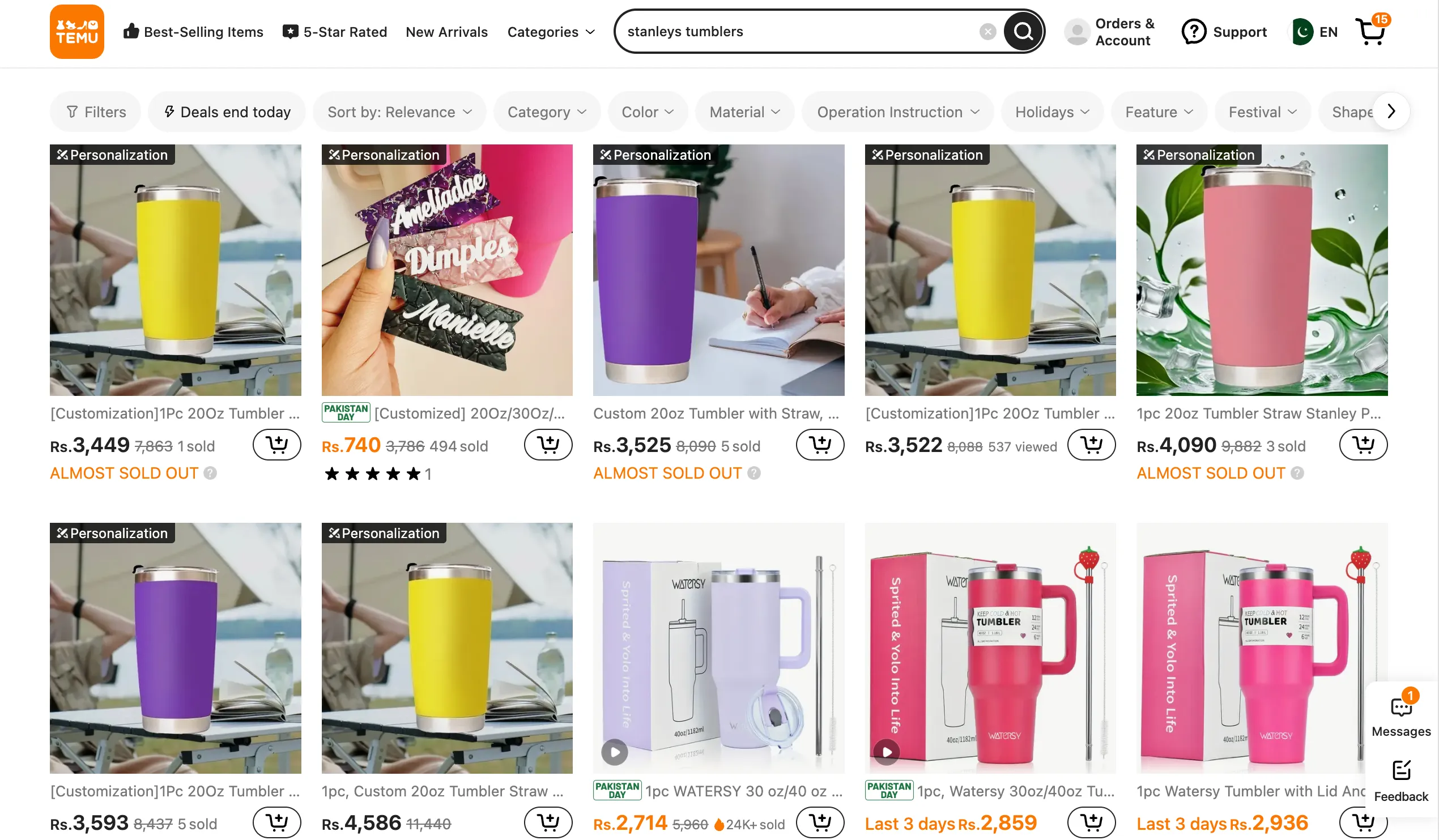This screenshot has height=840, width=1439.
Task: Open the Material filter dropdown
Action: (744, 112)
